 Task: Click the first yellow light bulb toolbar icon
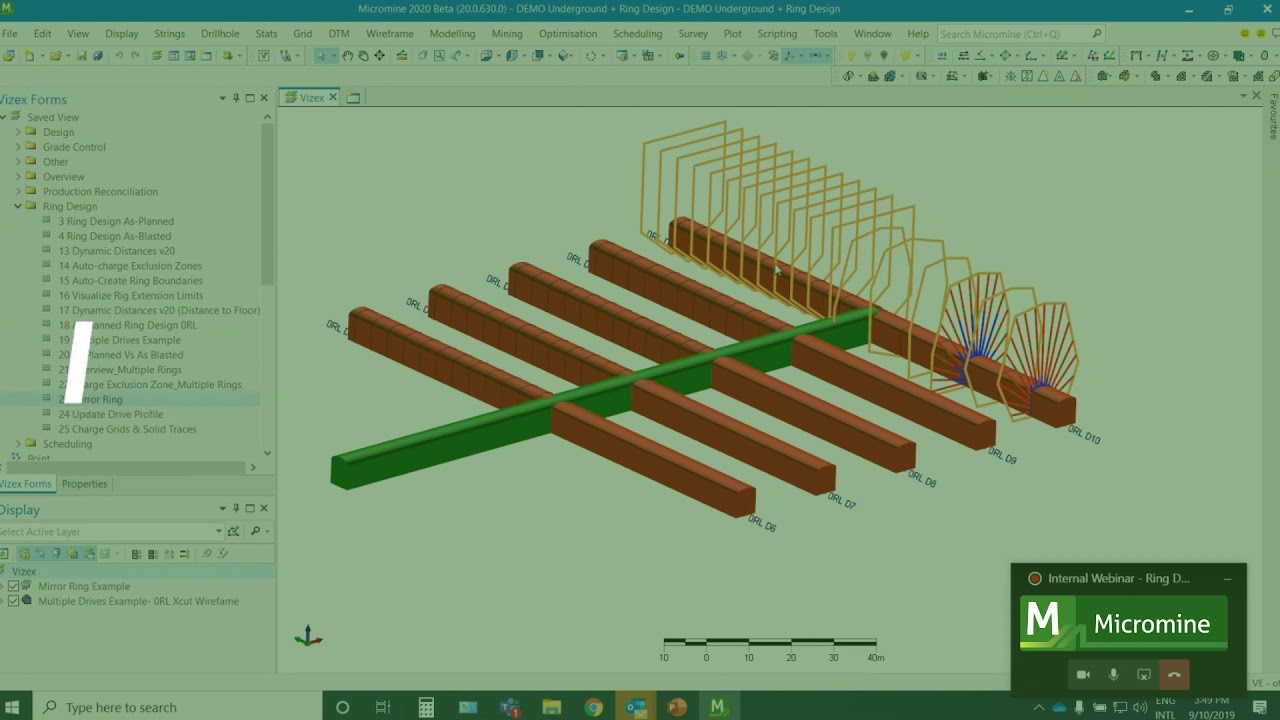coord(852,56)
